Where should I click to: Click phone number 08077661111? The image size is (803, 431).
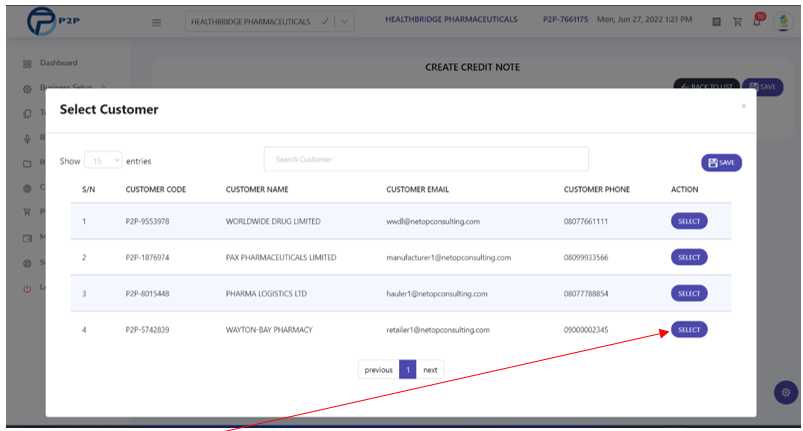click(586, 222)
